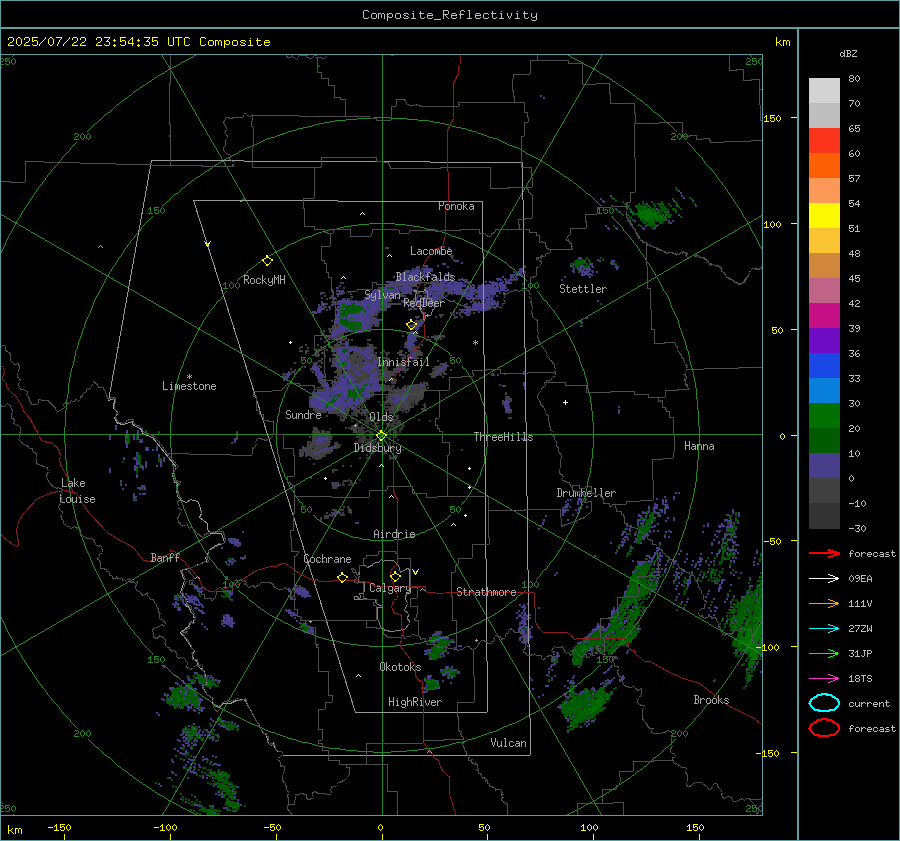
Task: Click the yellow diamond marker near RockyMH
Action: [267, 261]
